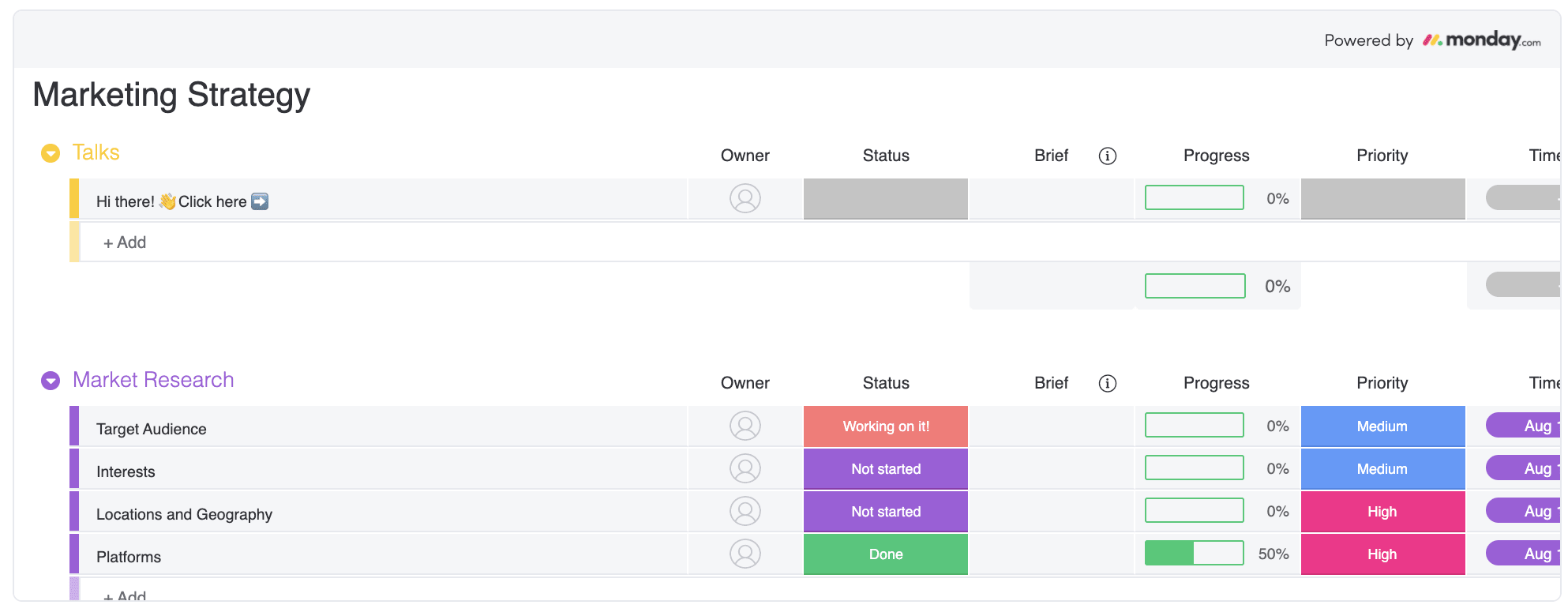
Task: Click the Brief info icon in Market Research
Action: pos(1108,383)
